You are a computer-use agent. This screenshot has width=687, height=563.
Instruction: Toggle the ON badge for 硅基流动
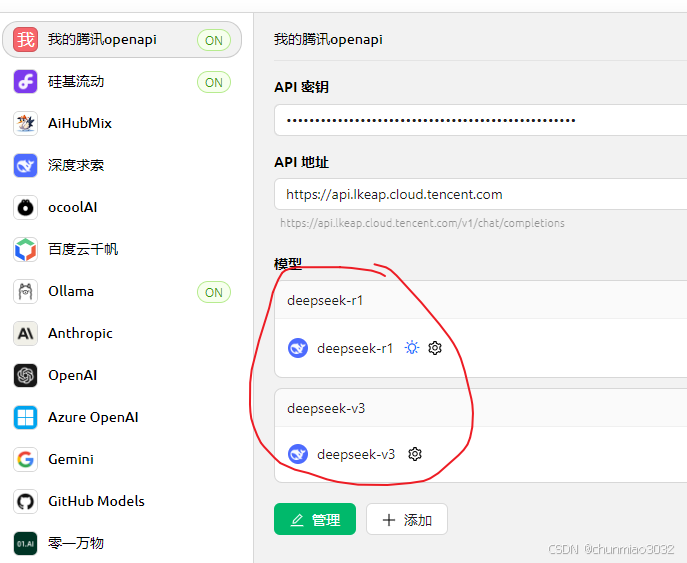[x=214, y=82]
